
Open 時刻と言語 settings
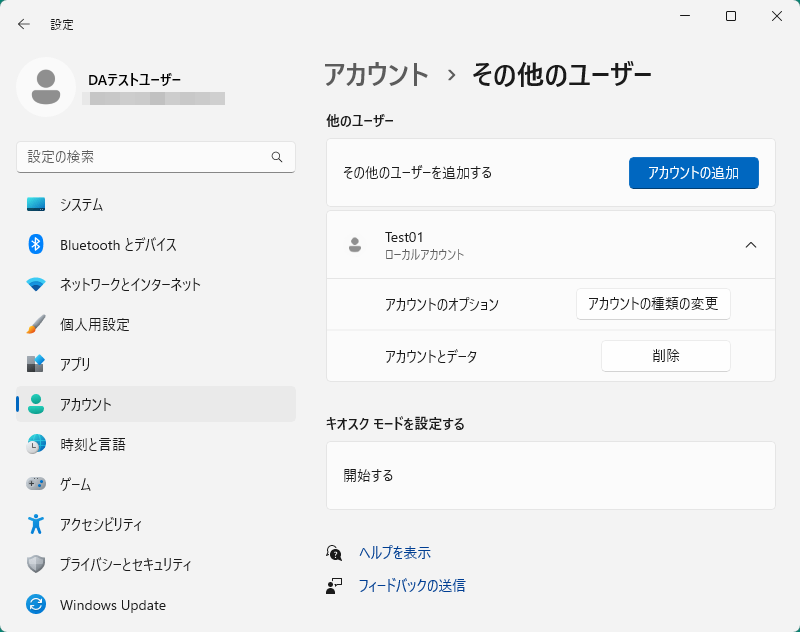[x=34, y=444]
